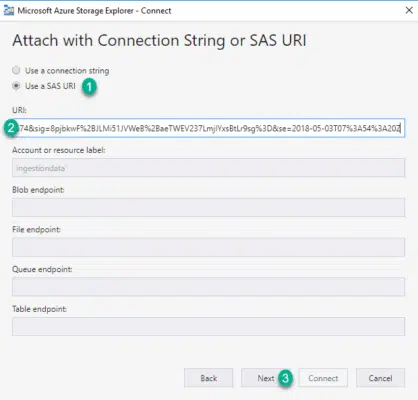418x400 pixels.
Task: Click the Connect button
Action: [323, 378]
